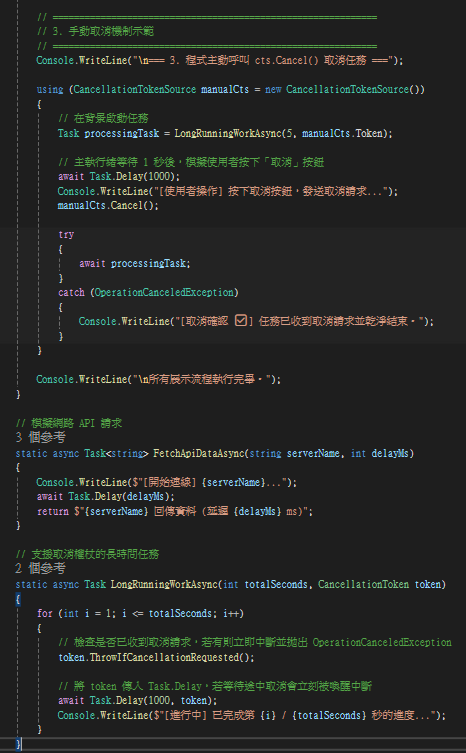
Task: Click "CancellationToken token" parameter in signature
Action: (x=380, y=585)
